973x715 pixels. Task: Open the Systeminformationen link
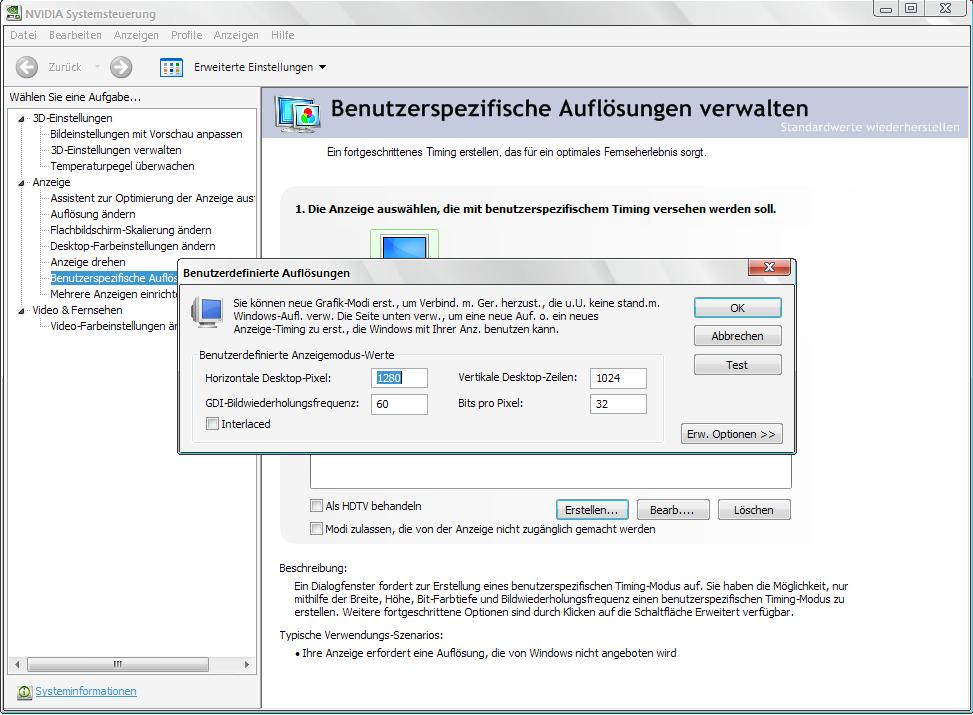click(86, 691)
